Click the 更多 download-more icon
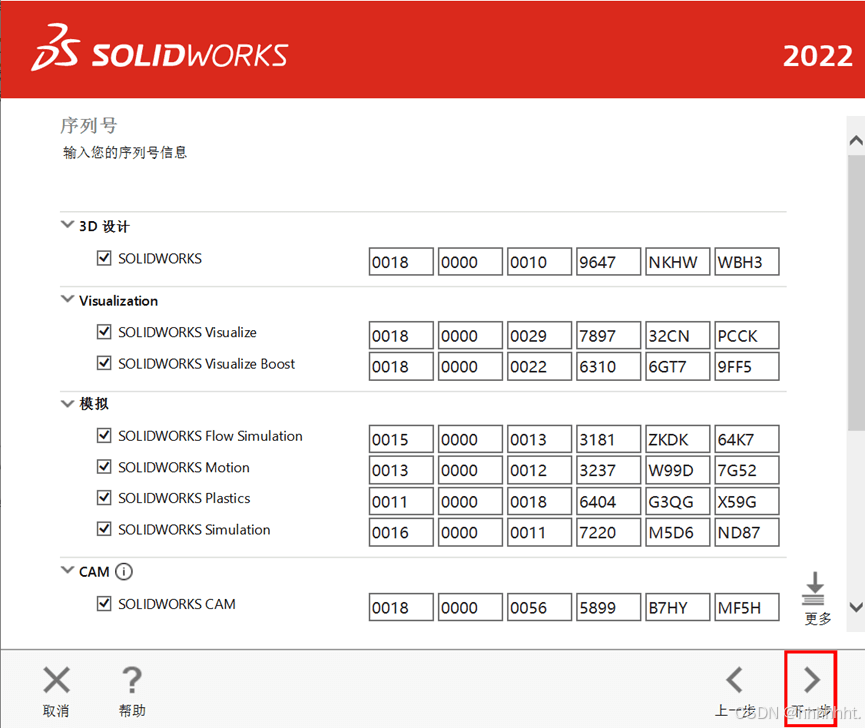The image size is (865, 728). coord(814,589)
